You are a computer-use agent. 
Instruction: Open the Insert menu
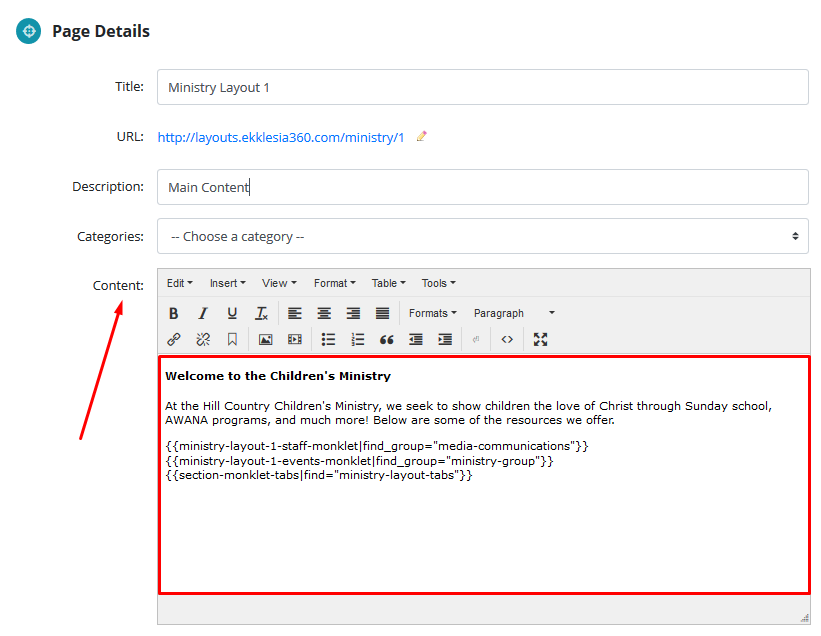tap(227, 283)
